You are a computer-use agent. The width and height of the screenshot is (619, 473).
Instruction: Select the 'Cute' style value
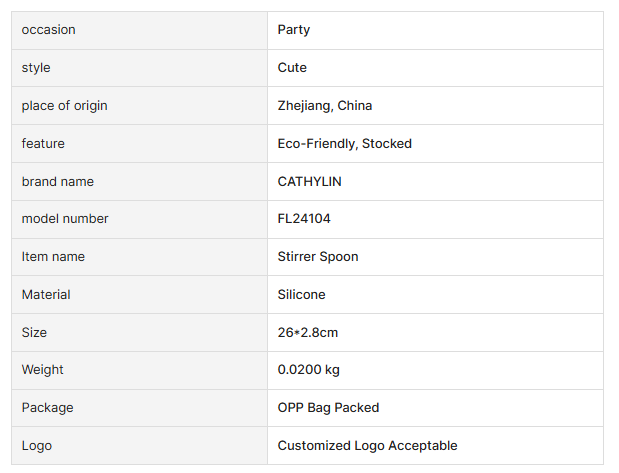(x=292, y=68)
